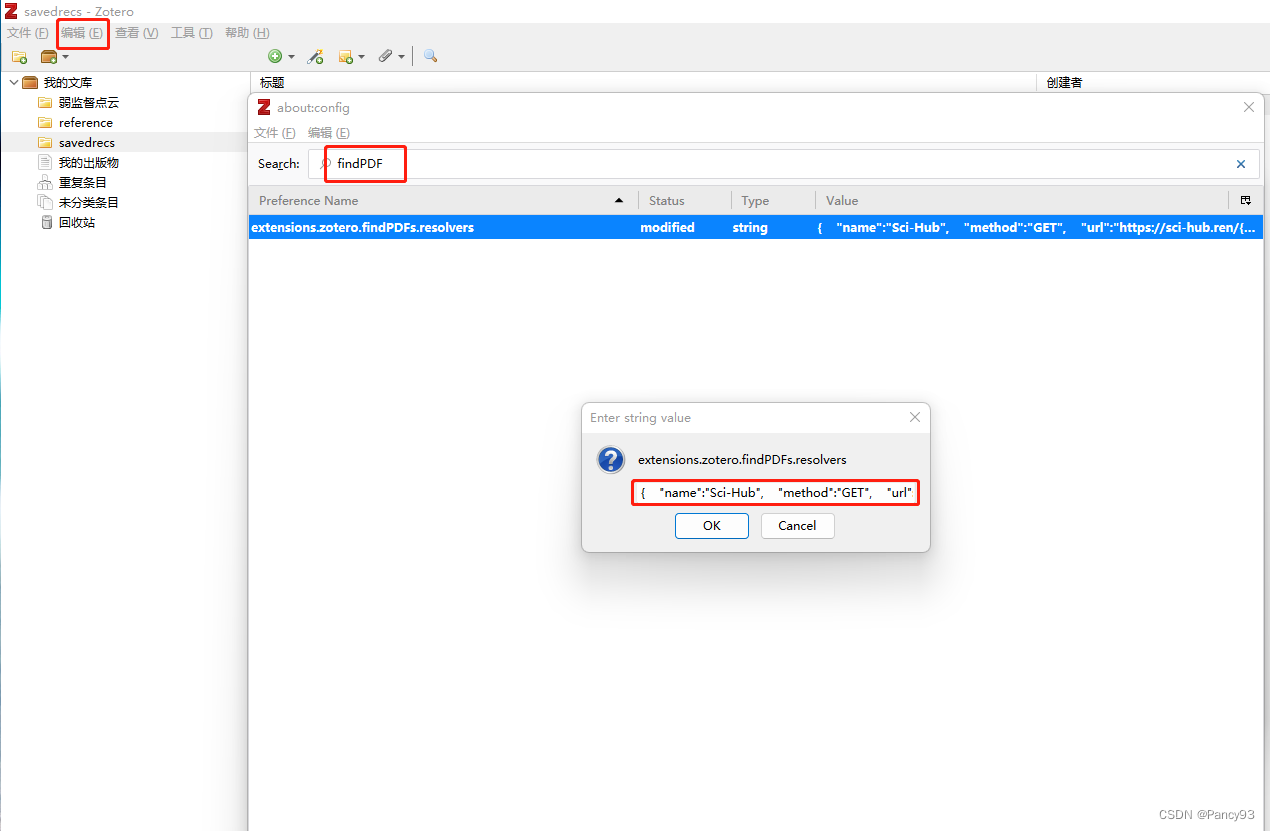Click the 重复条目 duplicates icon

coord(45,183)
